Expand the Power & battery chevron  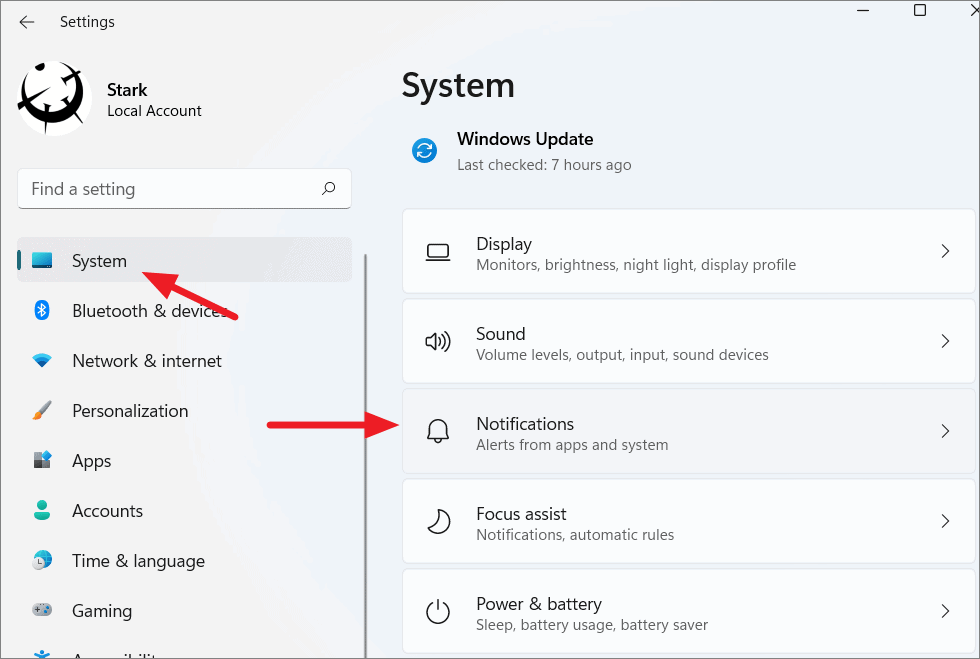point(945,611)
